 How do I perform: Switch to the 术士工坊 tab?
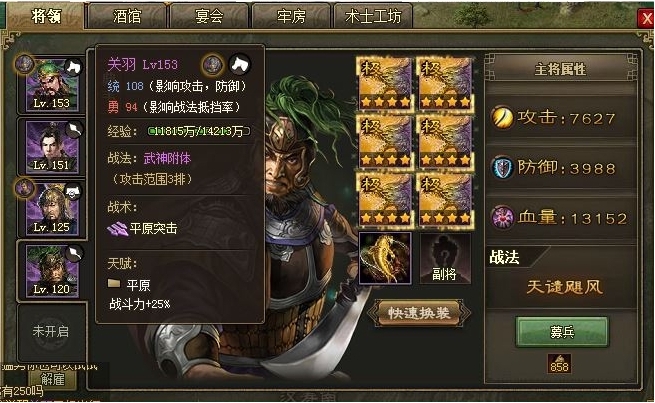373,16
